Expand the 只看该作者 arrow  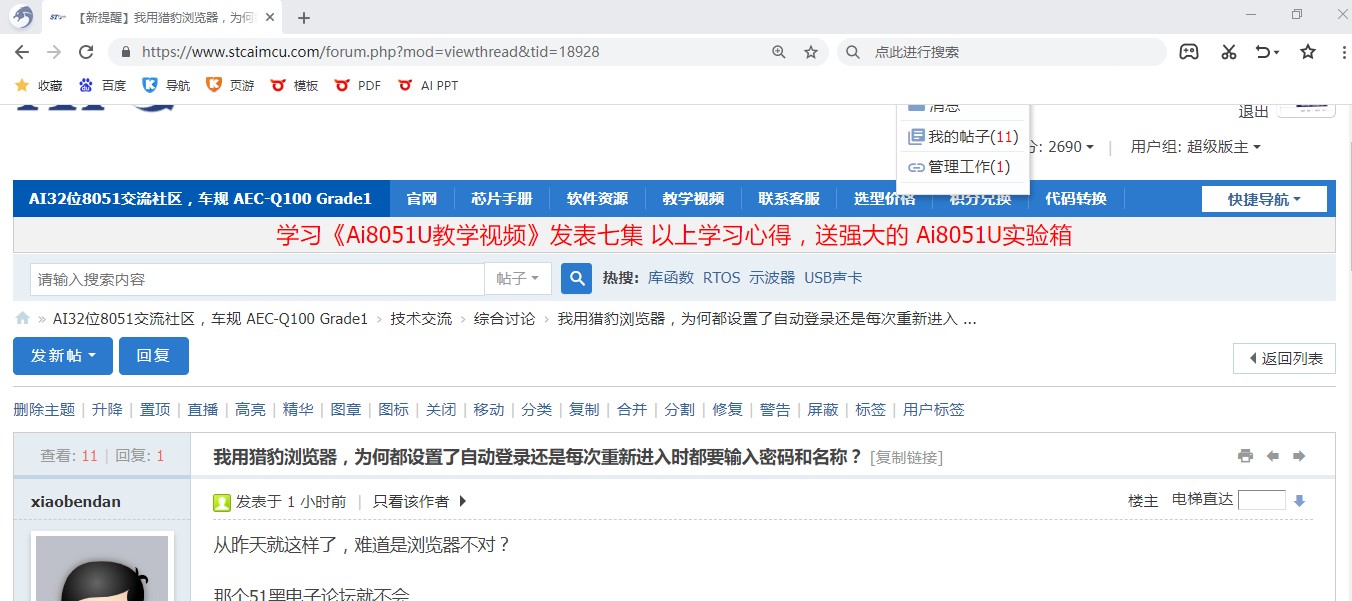coord(463,501)
